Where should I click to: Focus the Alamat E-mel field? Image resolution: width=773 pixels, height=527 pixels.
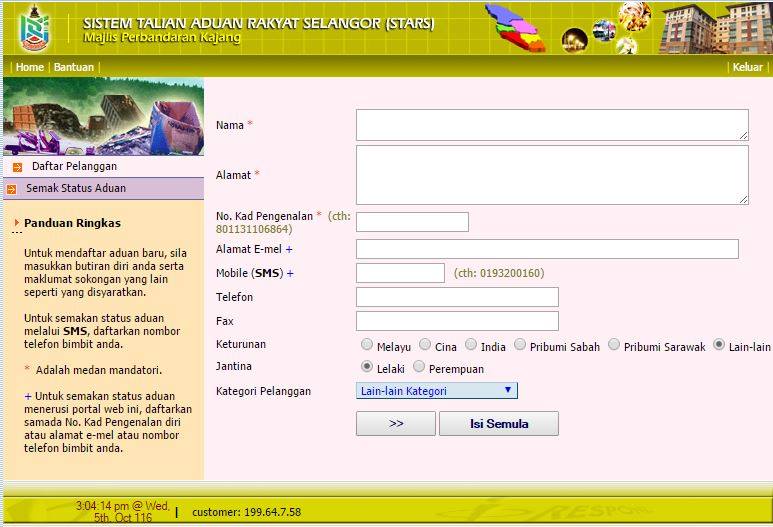[547, 249]
